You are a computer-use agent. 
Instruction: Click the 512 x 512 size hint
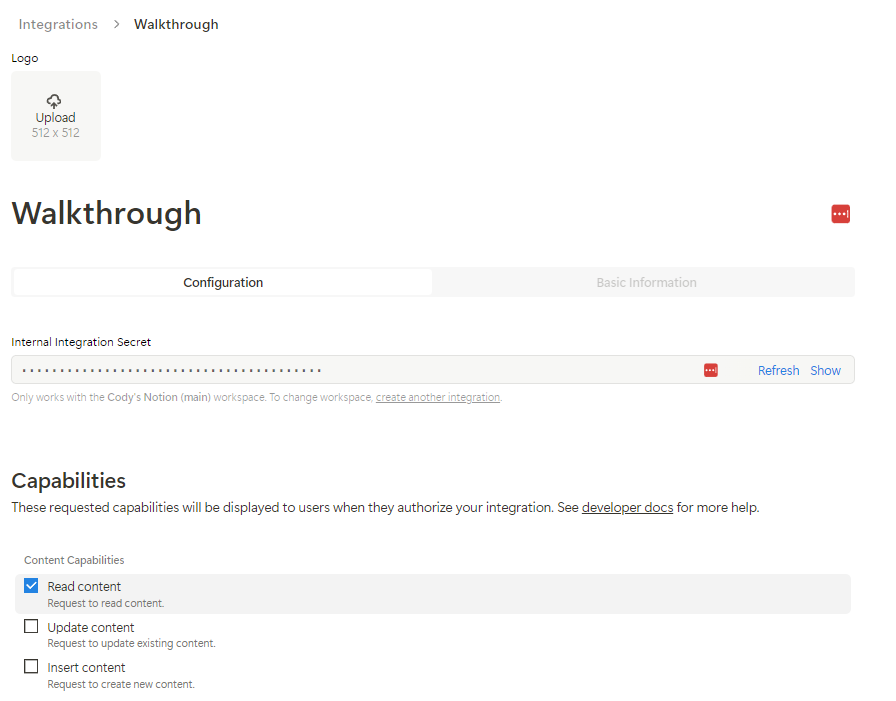pyautogui.click(x=55, y=133)
